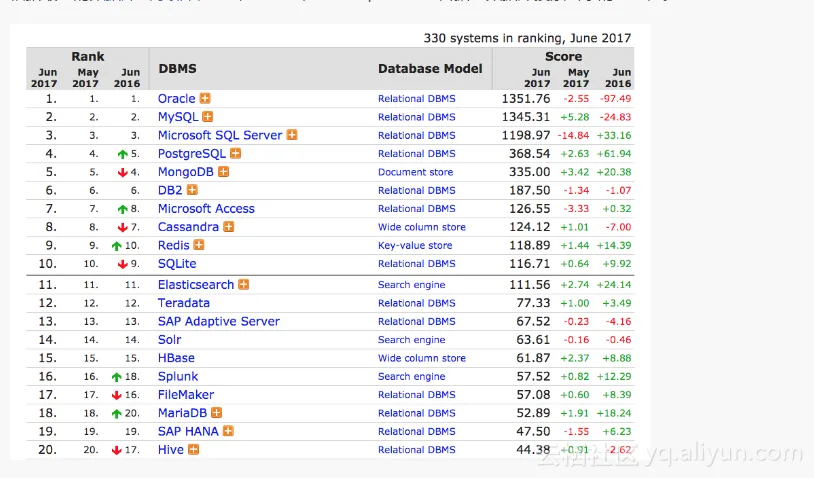This screenshot has height=478, width=814.
Task: Click Search engine in Elasticsearch row
Action: (412, 284)
